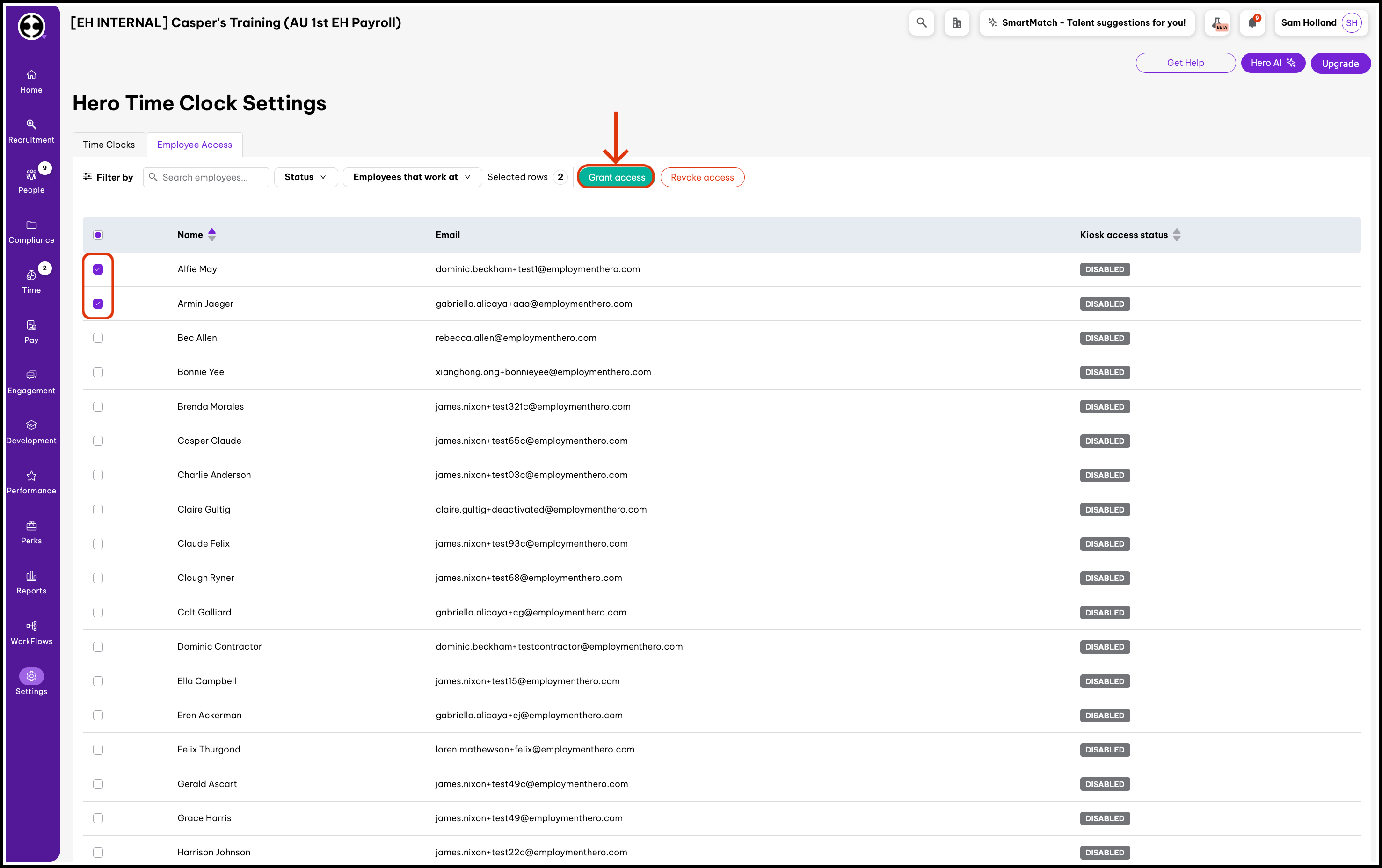Sort by Kiosk access status column
Viewport: 1382px width, 868px height.
1177,235
